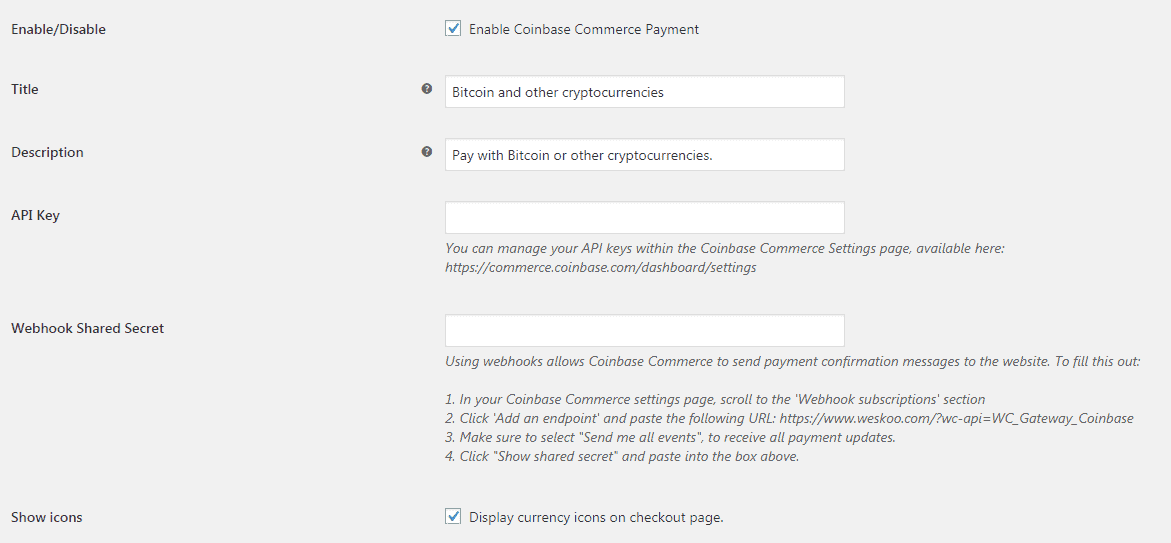
Task: Click the API Key row label
Action: tap(35, 215)
